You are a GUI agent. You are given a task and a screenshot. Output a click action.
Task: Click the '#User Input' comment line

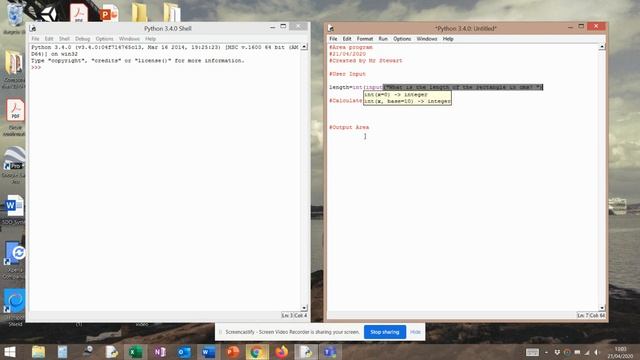point(347,74)
